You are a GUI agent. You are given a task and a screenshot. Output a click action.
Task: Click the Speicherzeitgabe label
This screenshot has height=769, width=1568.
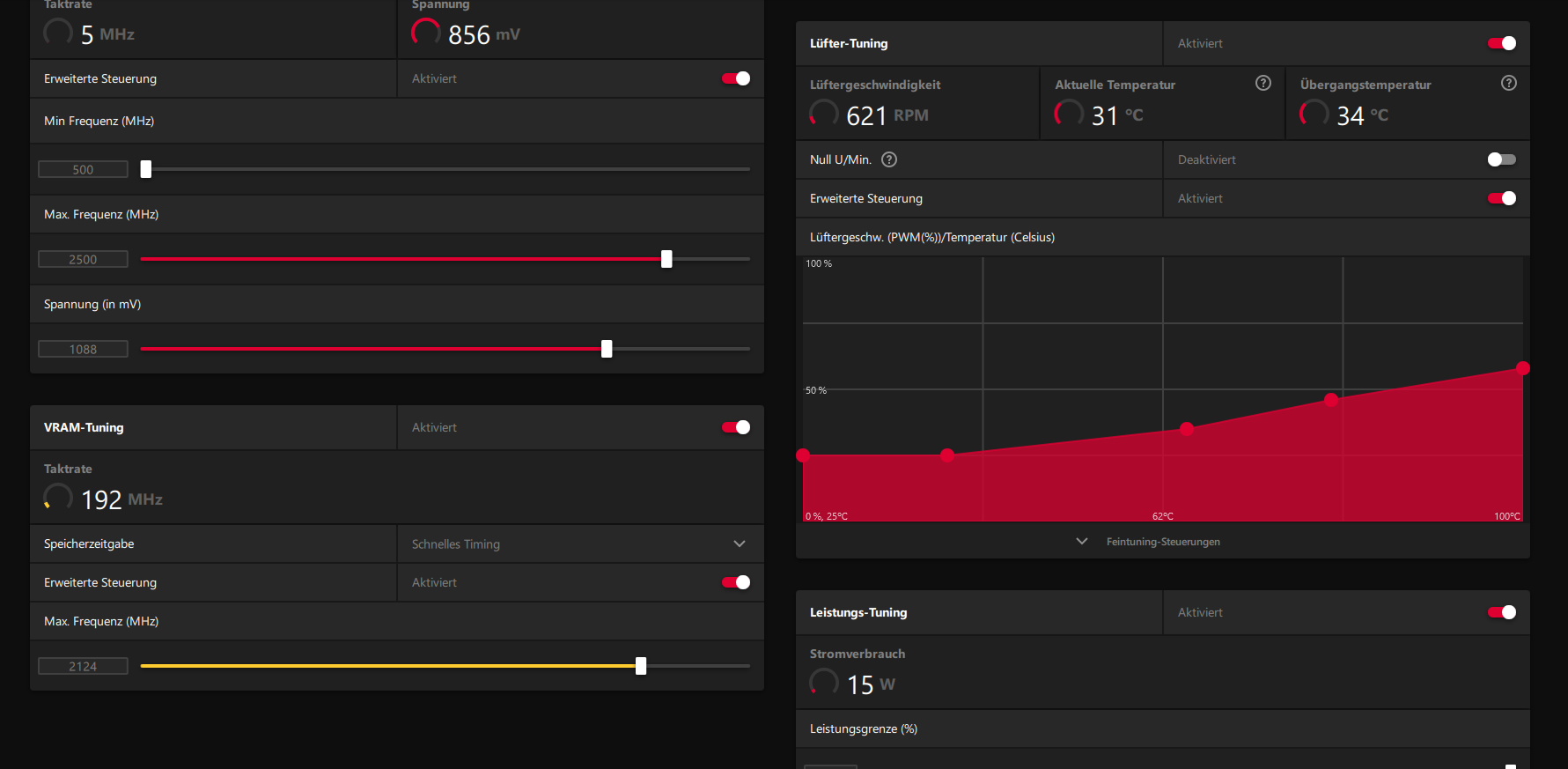pos(89,543)
